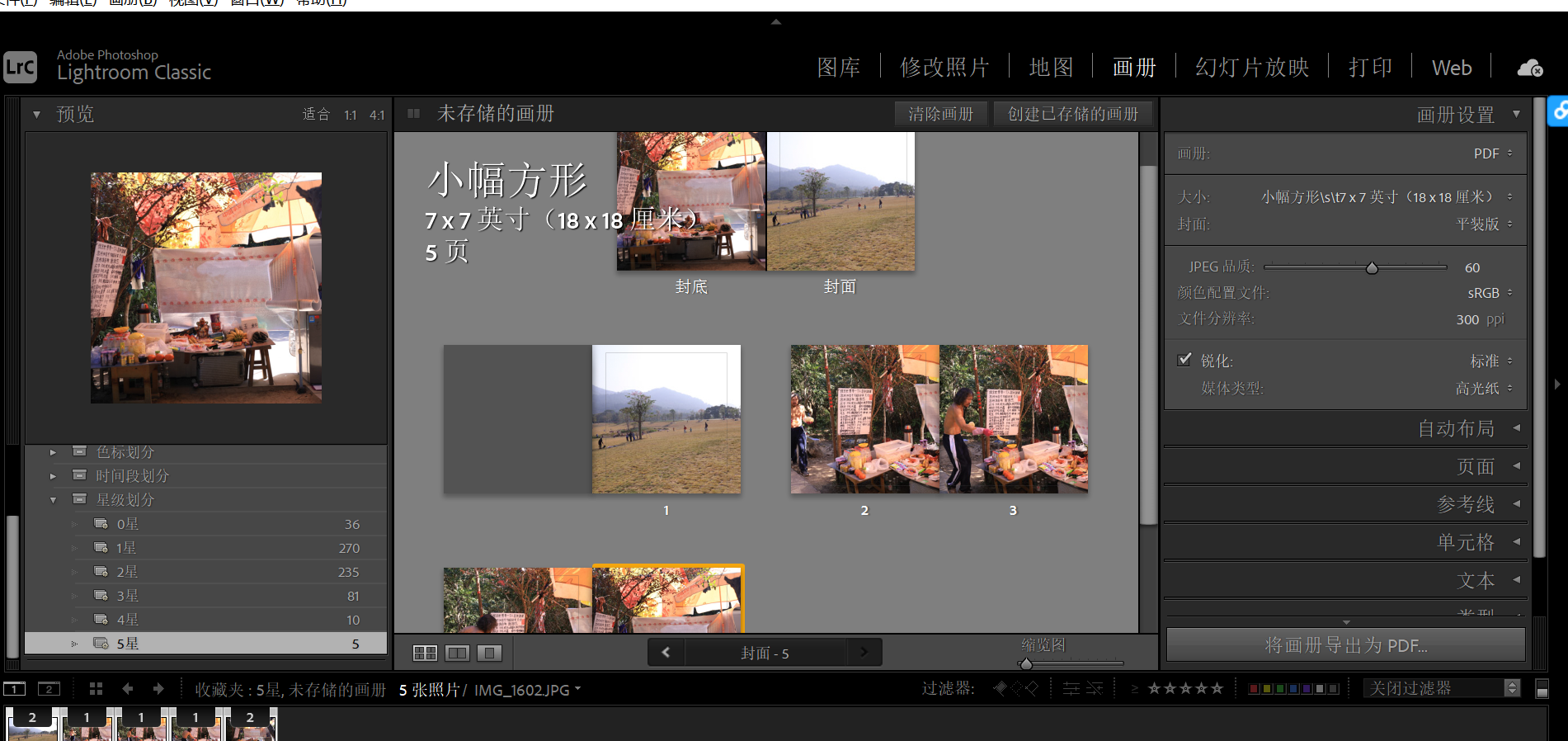Viewport: 1568px width, 741px height.
Task: Filter by red color label
Action: coord(1254,689)
